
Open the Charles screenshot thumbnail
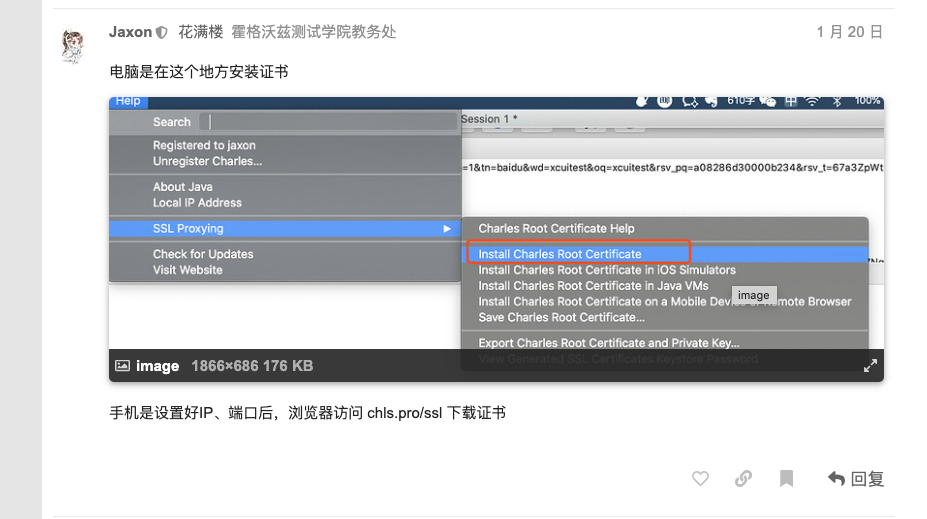(x=496, y=239)
